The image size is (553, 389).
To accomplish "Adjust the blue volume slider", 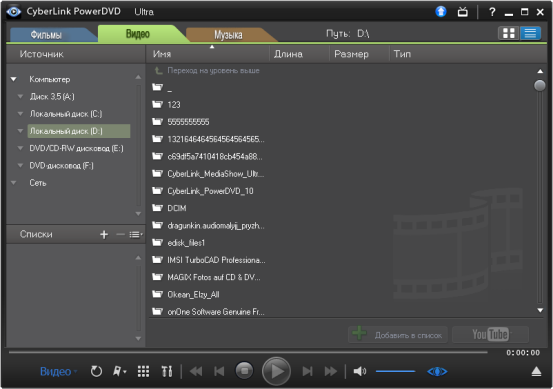I will 395,371.
